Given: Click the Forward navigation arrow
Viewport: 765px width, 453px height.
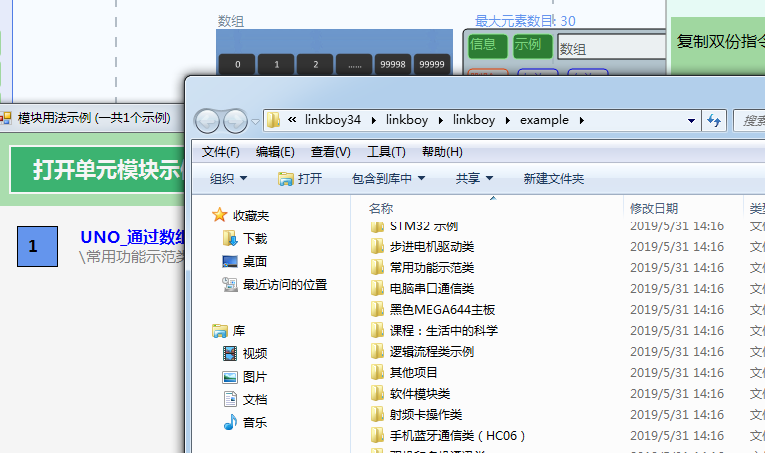Looking at the screenshot, I should (236, 121).
